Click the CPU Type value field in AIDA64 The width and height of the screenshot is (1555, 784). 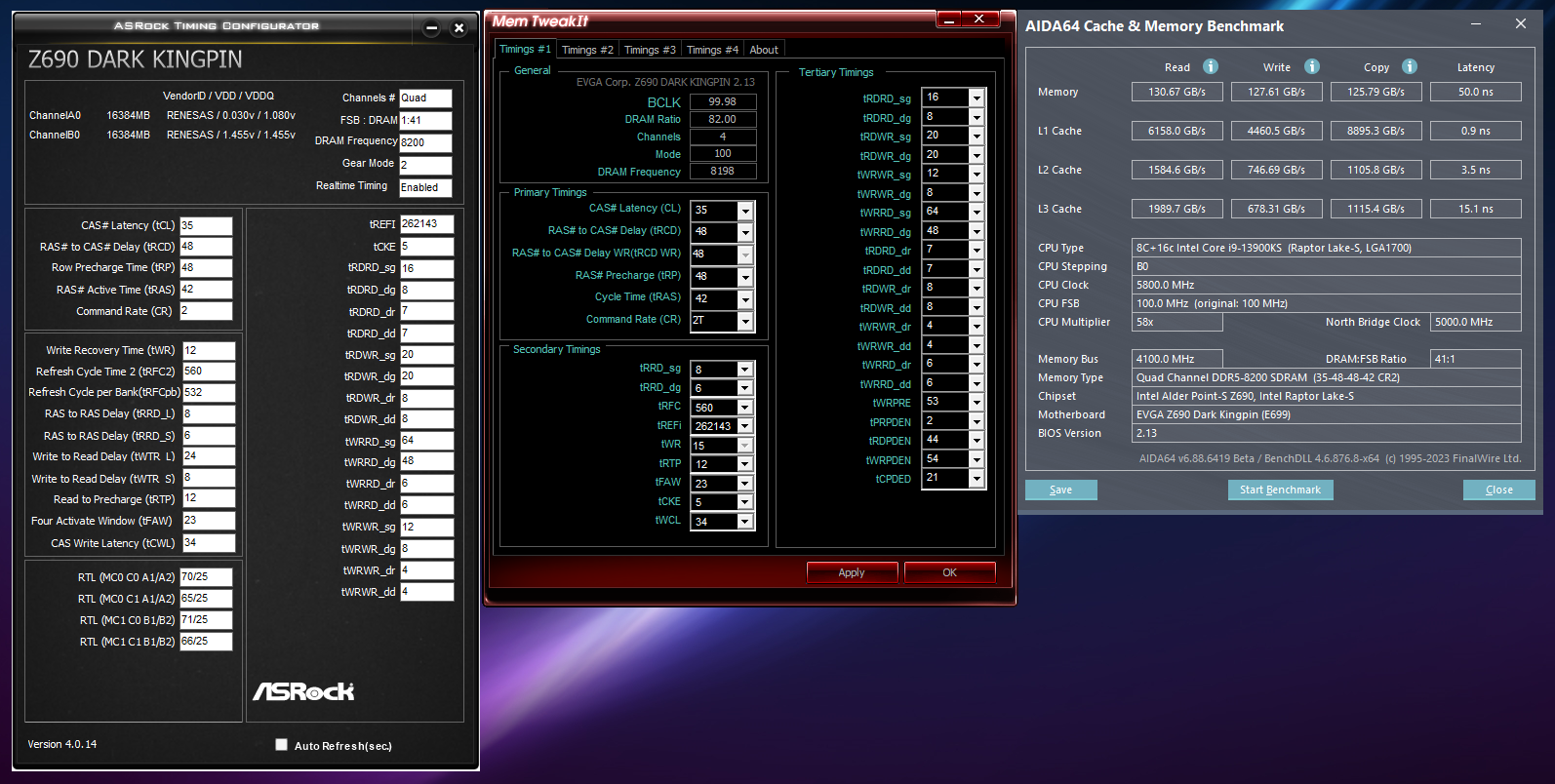1327,248
